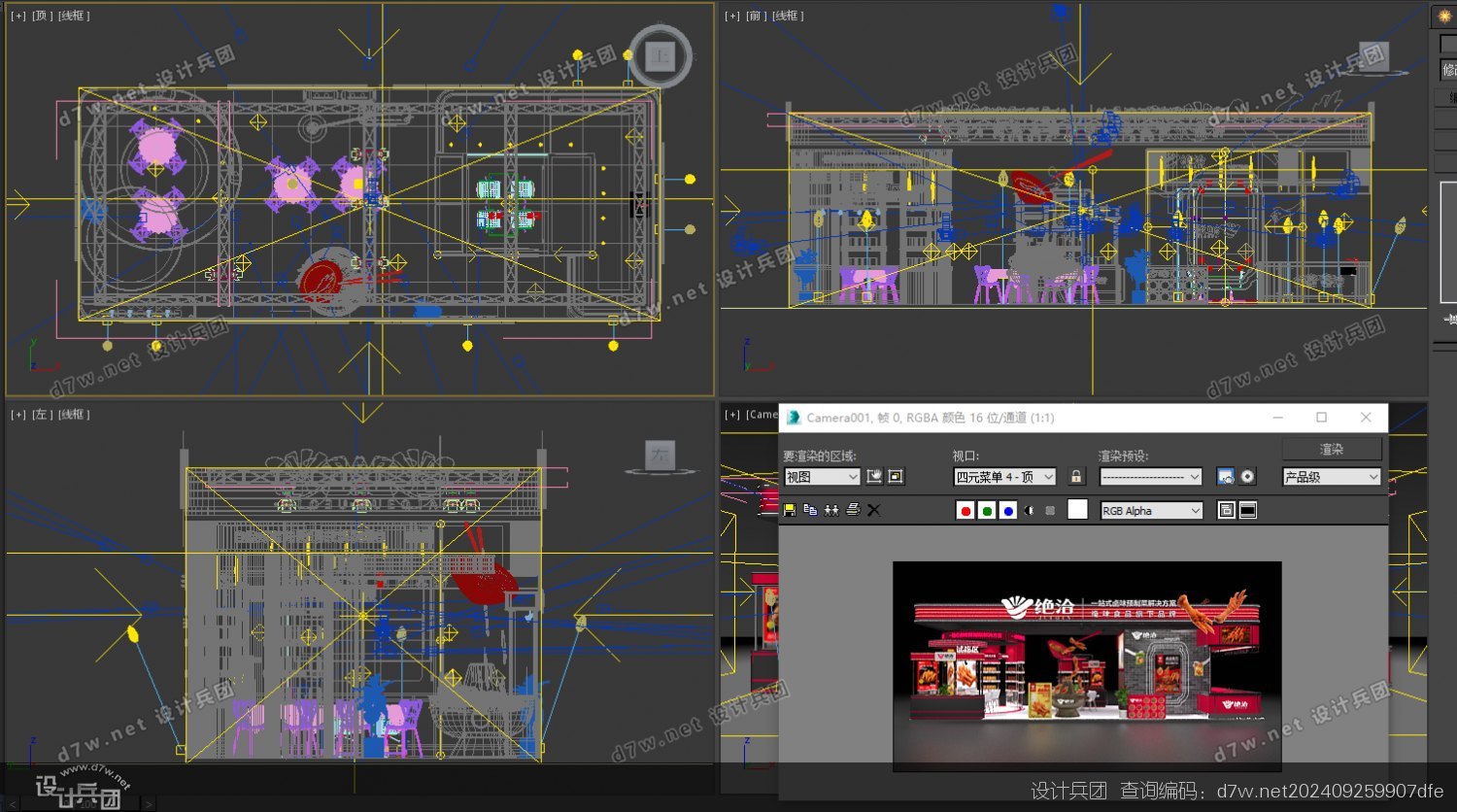Screen dimensions: 1457x812
Task: Open the render preset dropdown
Action: (x=1151, y=477)
